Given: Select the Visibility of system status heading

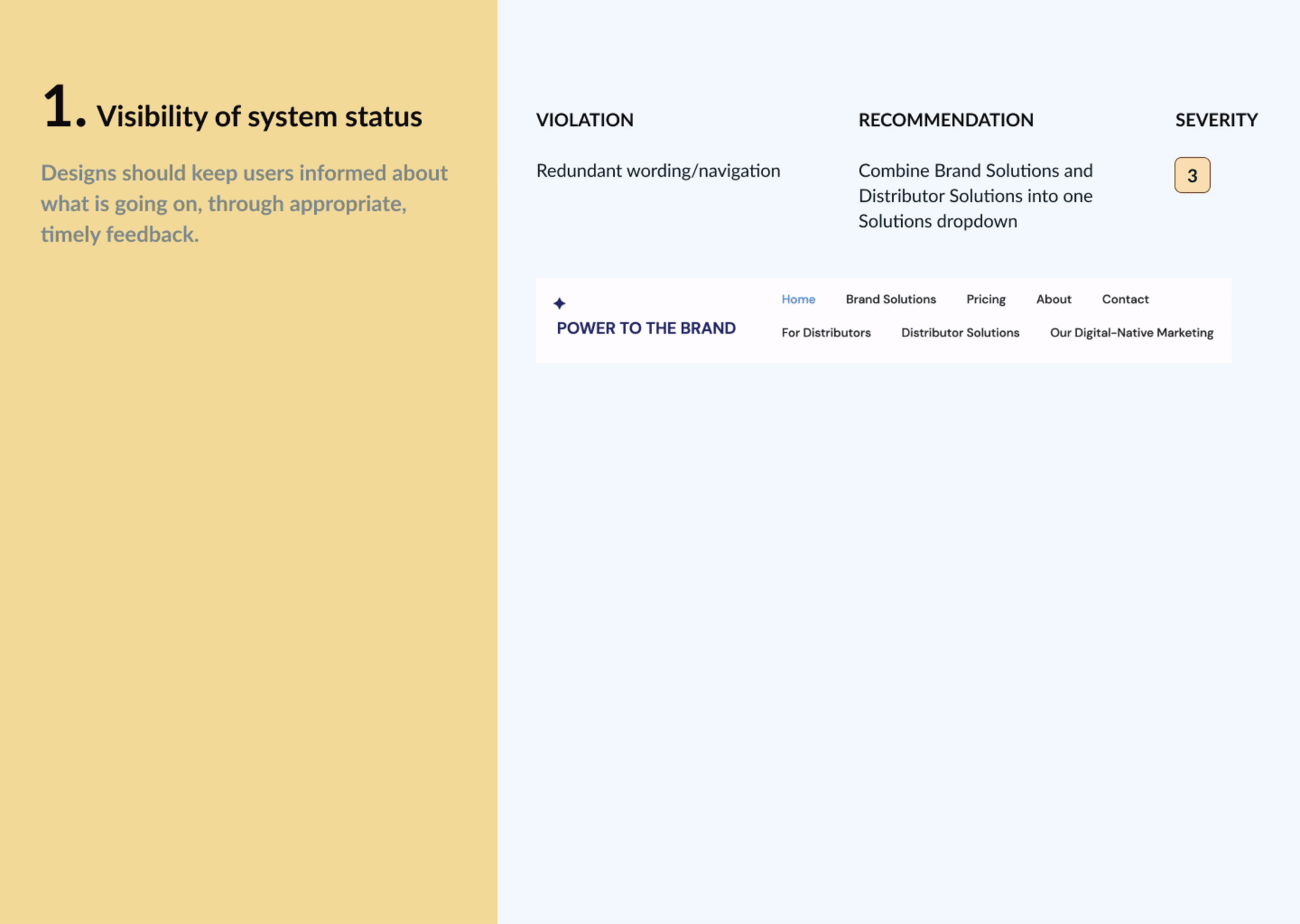Looking at the screenshot, I should [x=259, y=116].
